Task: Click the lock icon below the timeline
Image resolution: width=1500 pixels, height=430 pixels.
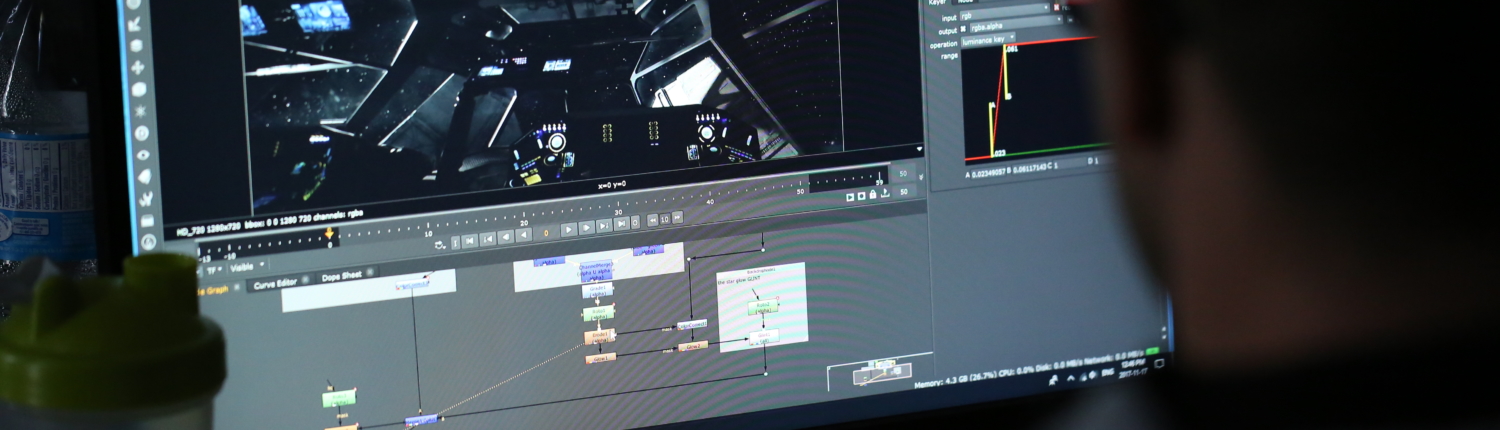Action: tap(873, 195)
